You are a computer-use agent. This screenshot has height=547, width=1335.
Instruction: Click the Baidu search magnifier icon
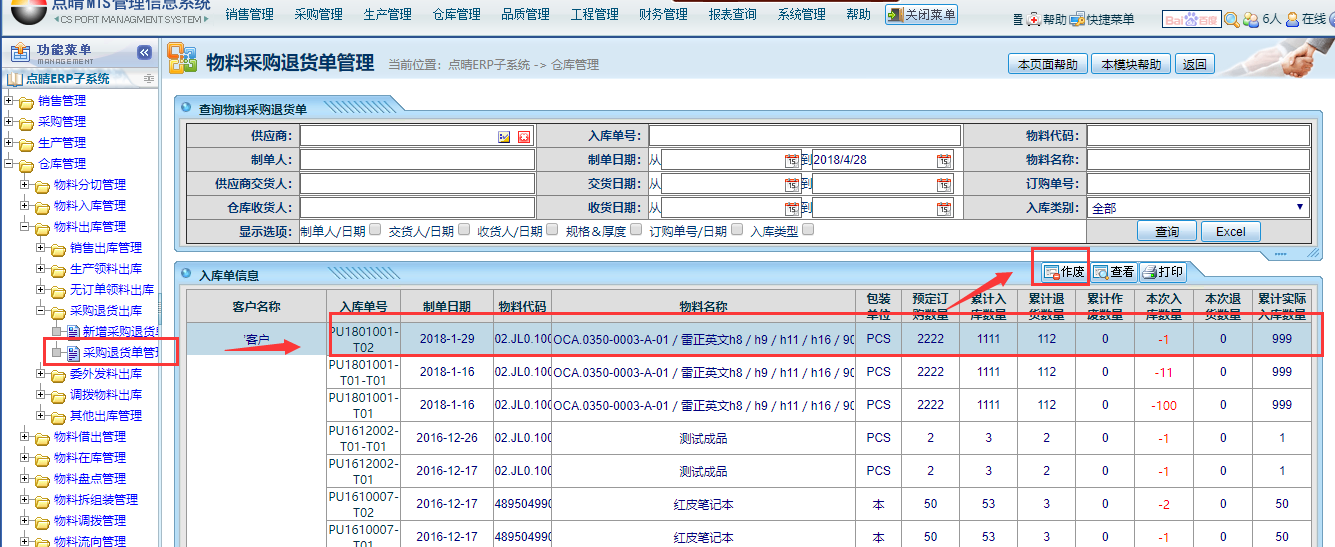pos(1231,19)
